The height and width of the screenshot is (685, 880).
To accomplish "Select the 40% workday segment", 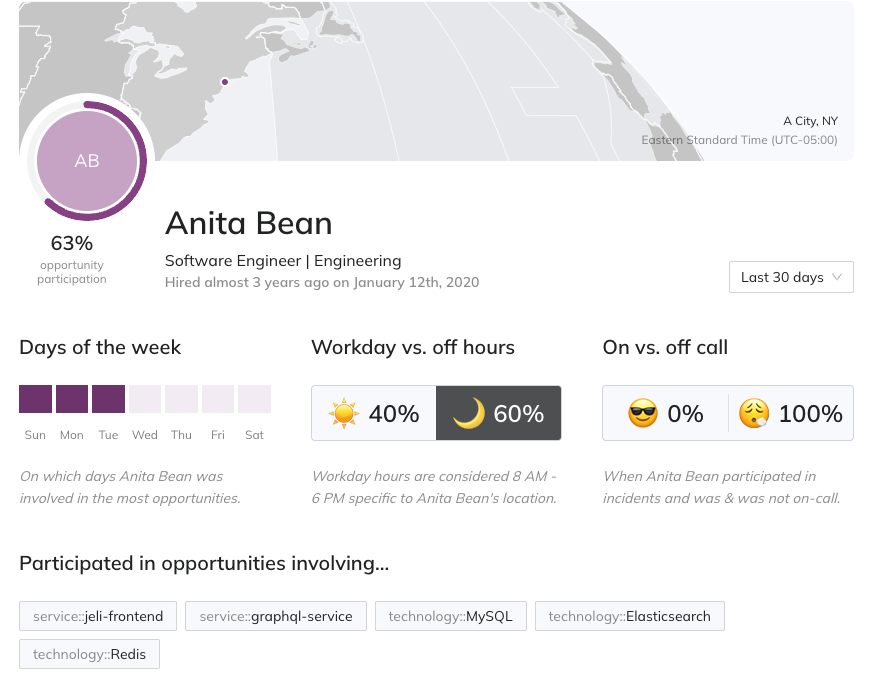I will pyautogui.click(x=374, y=413).
